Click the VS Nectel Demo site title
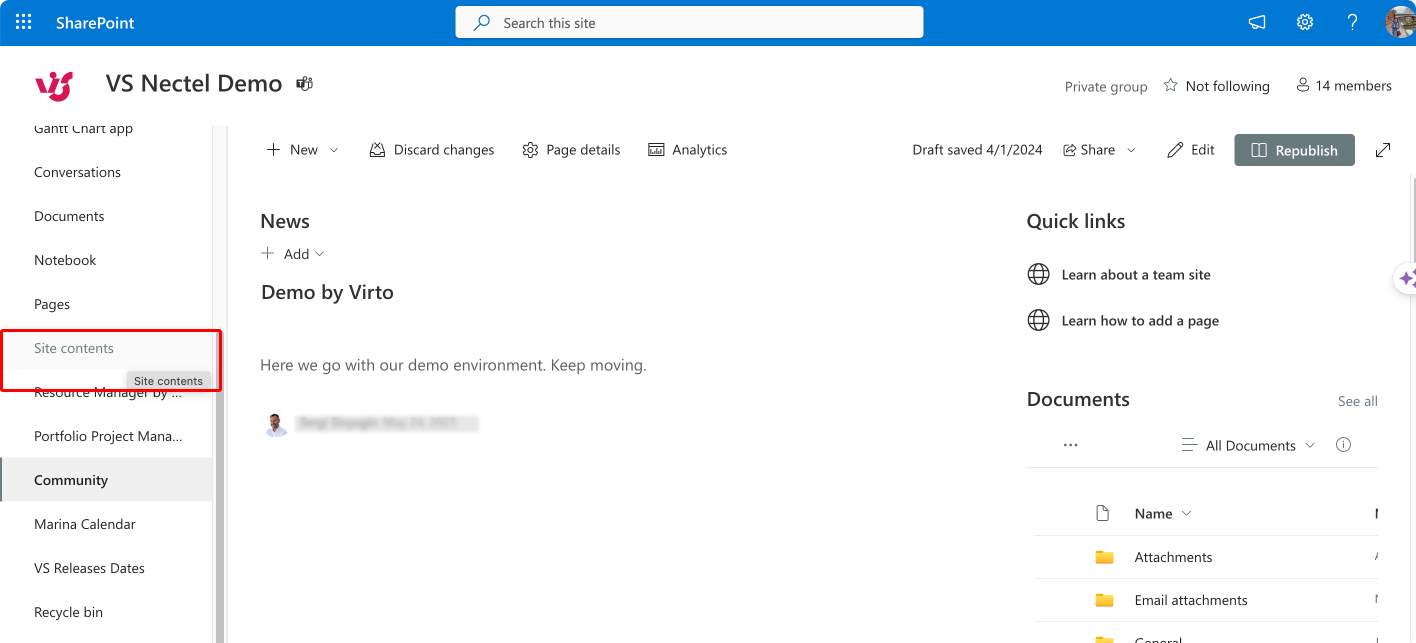The height and width of the screenshot is (643, 1416). (194, 84)
